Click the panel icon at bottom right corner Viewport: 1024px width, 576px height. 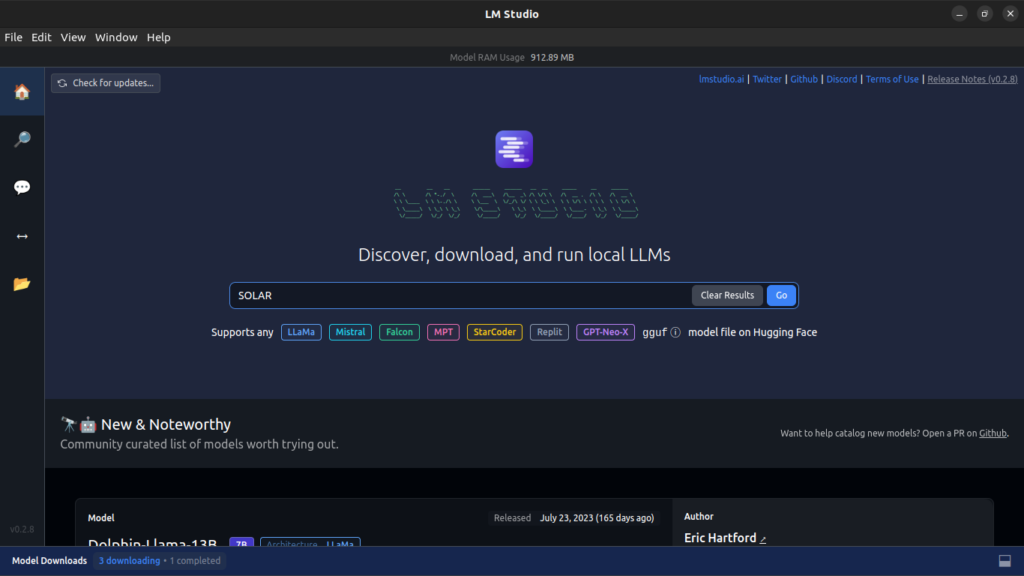pyautogui.click(x=1005, y=560)
